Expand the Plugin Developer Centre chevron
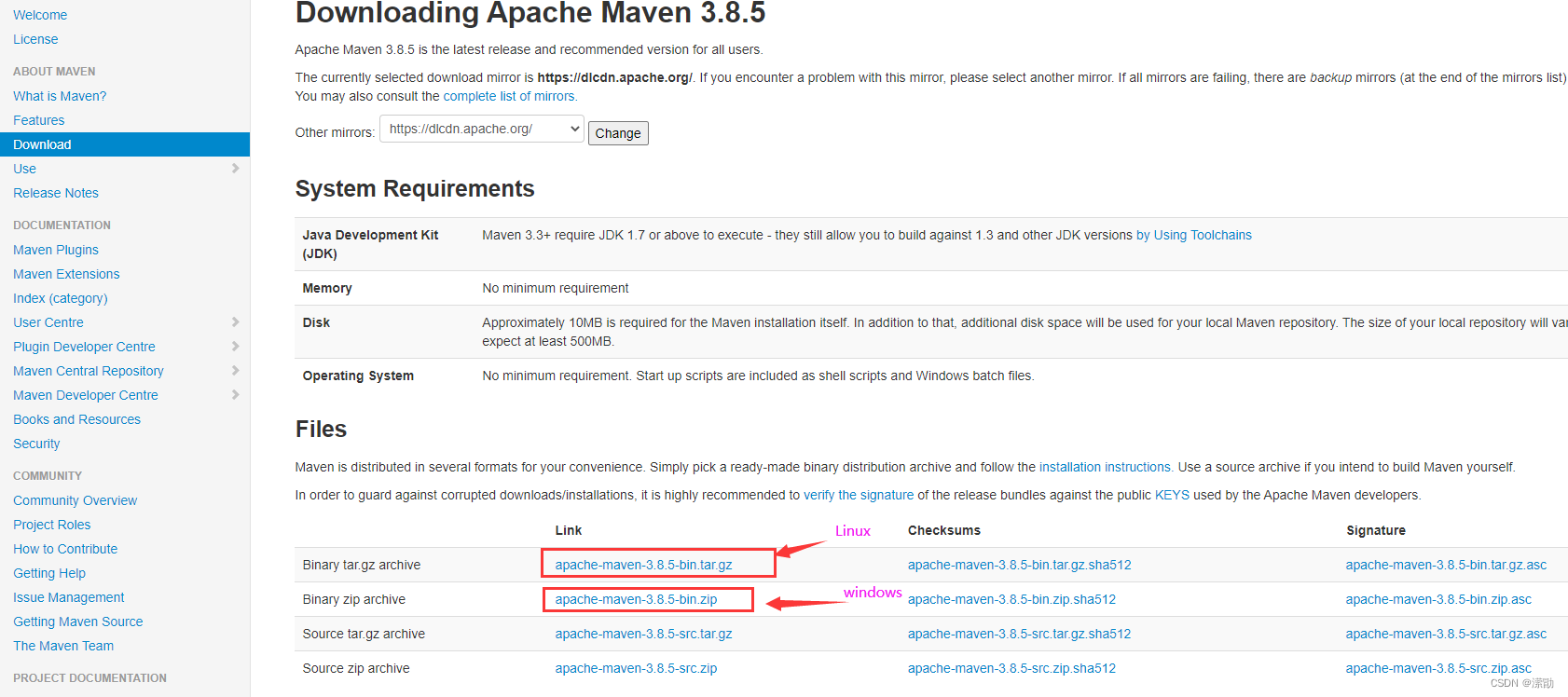 coord(235,347)
